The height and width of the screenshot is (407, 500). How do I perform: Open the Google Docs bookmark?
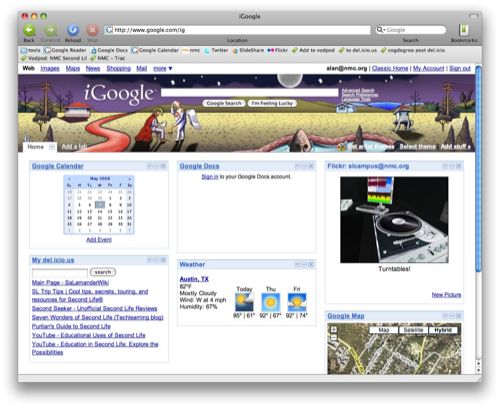coord(109,50)
